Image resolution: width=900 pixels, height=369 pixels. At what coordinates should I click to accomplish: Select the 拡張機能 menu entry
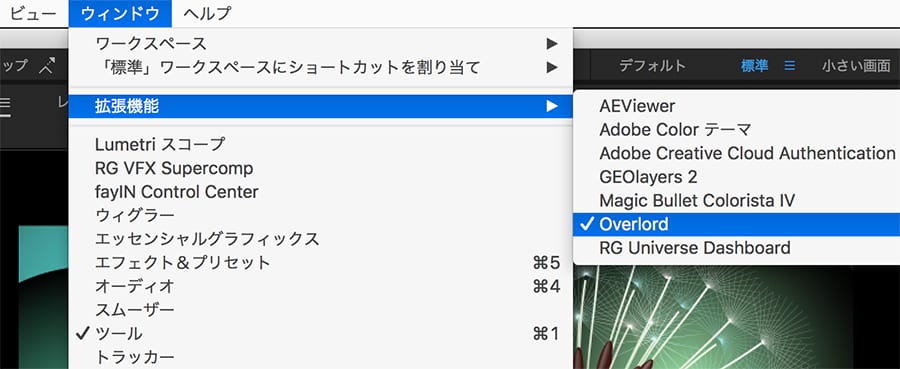320,106
